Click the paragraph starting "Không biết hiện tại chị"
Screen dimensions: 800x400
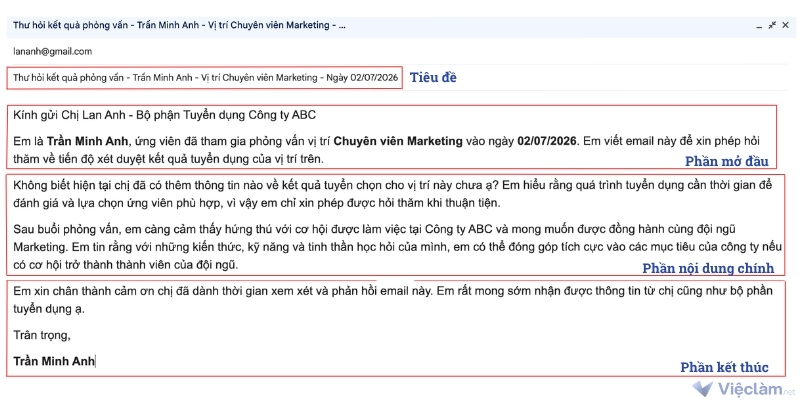coord(393,193)
